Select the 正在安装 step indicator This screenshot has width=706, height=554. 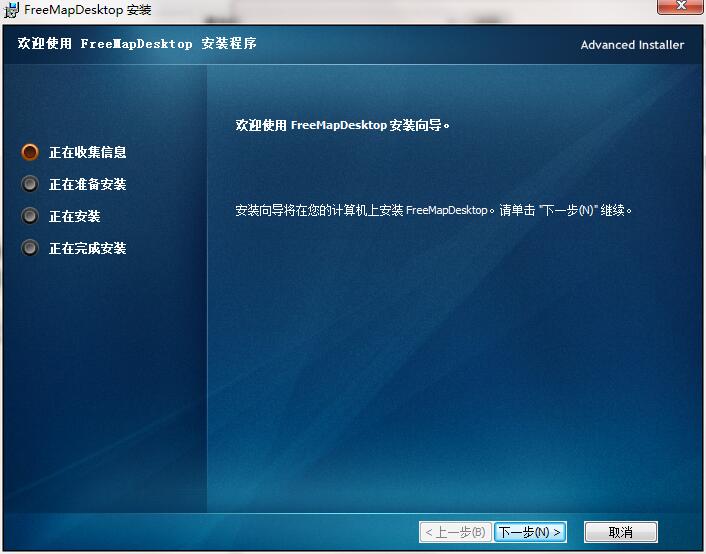coord(30,216)
